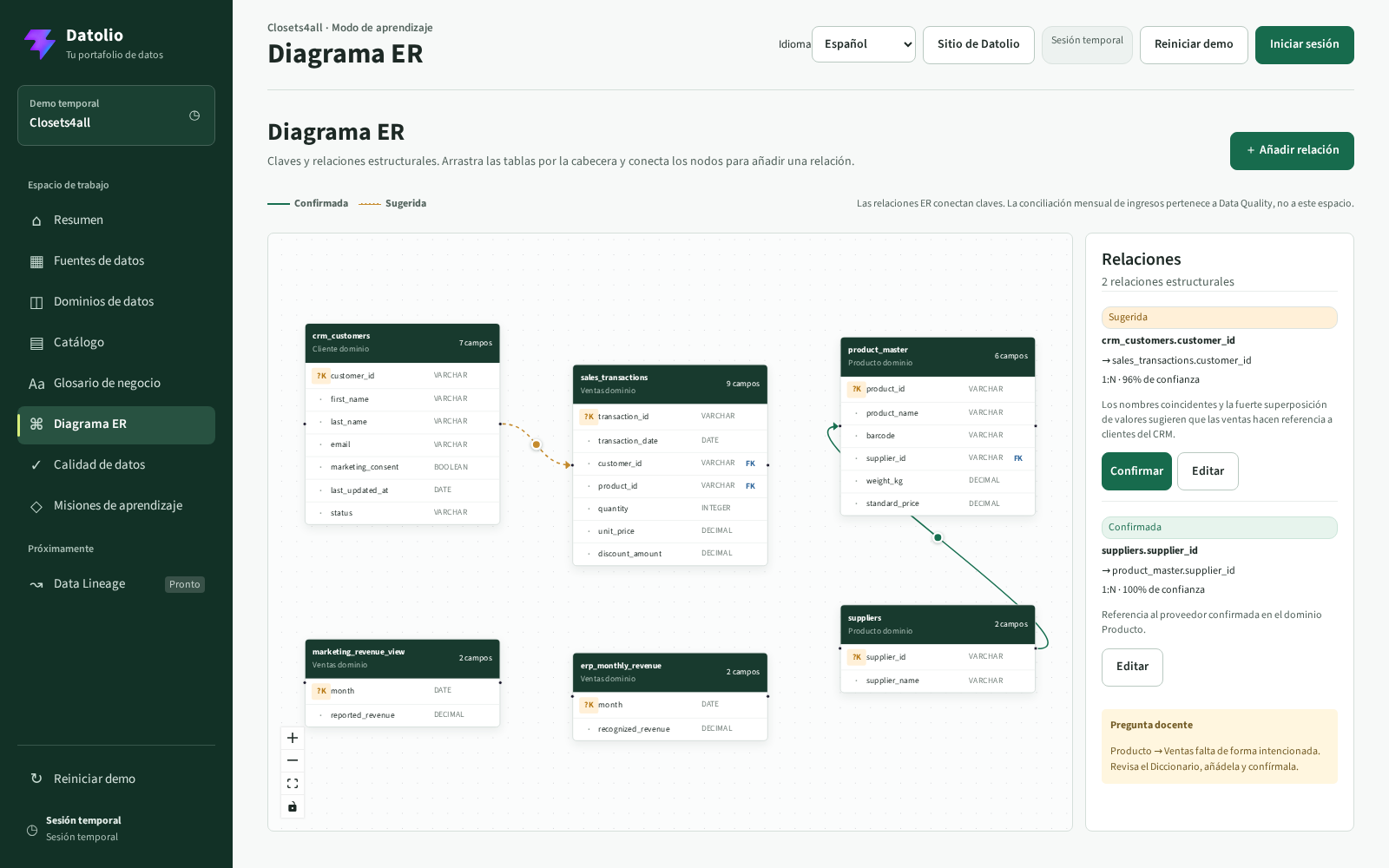This screenshot has width=1389, height=868.
Task: Click the Diagrama ER command icon
Action: click(x=36, y=424)
